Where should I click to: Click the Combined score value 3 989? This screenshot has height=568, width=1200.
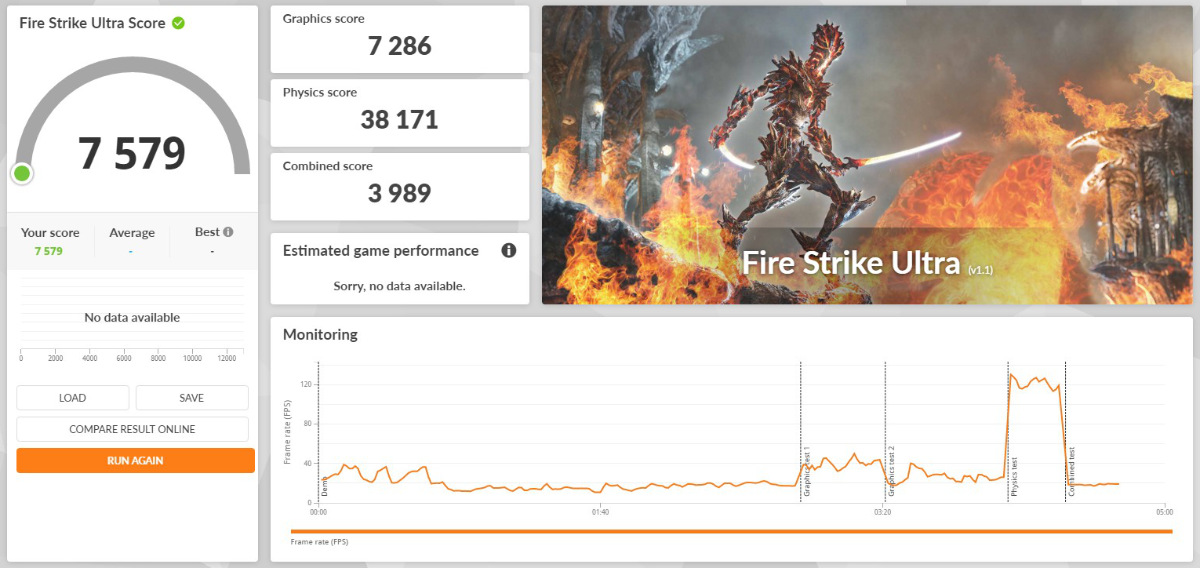coord(400,194)
